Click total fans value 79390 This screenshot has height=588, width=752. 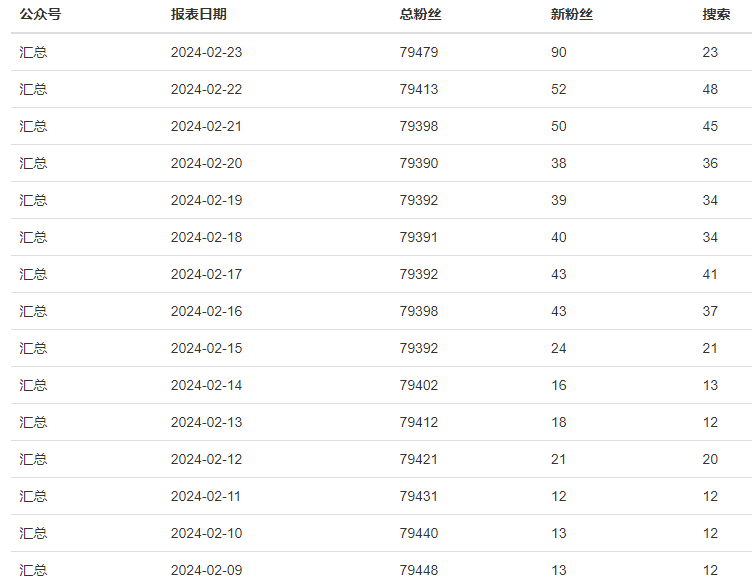tap(419, 163)
